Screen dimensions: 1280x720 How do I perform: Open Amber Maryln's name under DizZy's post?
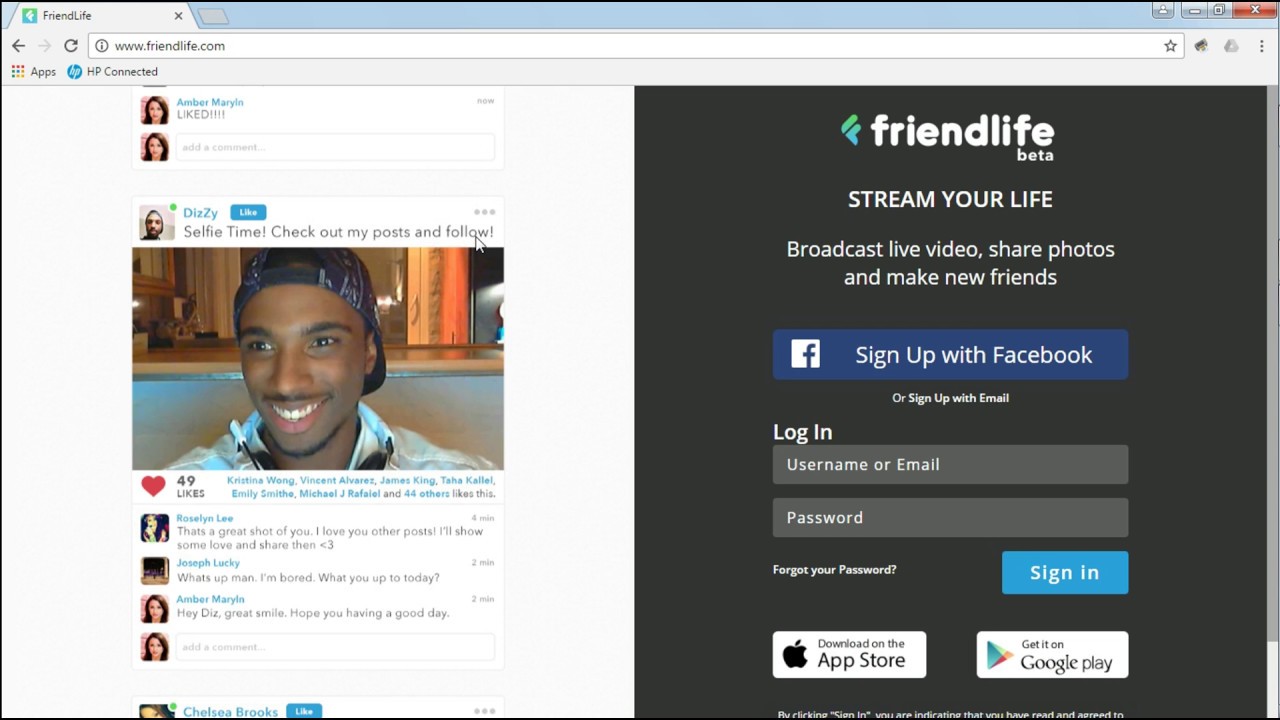tap(210, 599)
